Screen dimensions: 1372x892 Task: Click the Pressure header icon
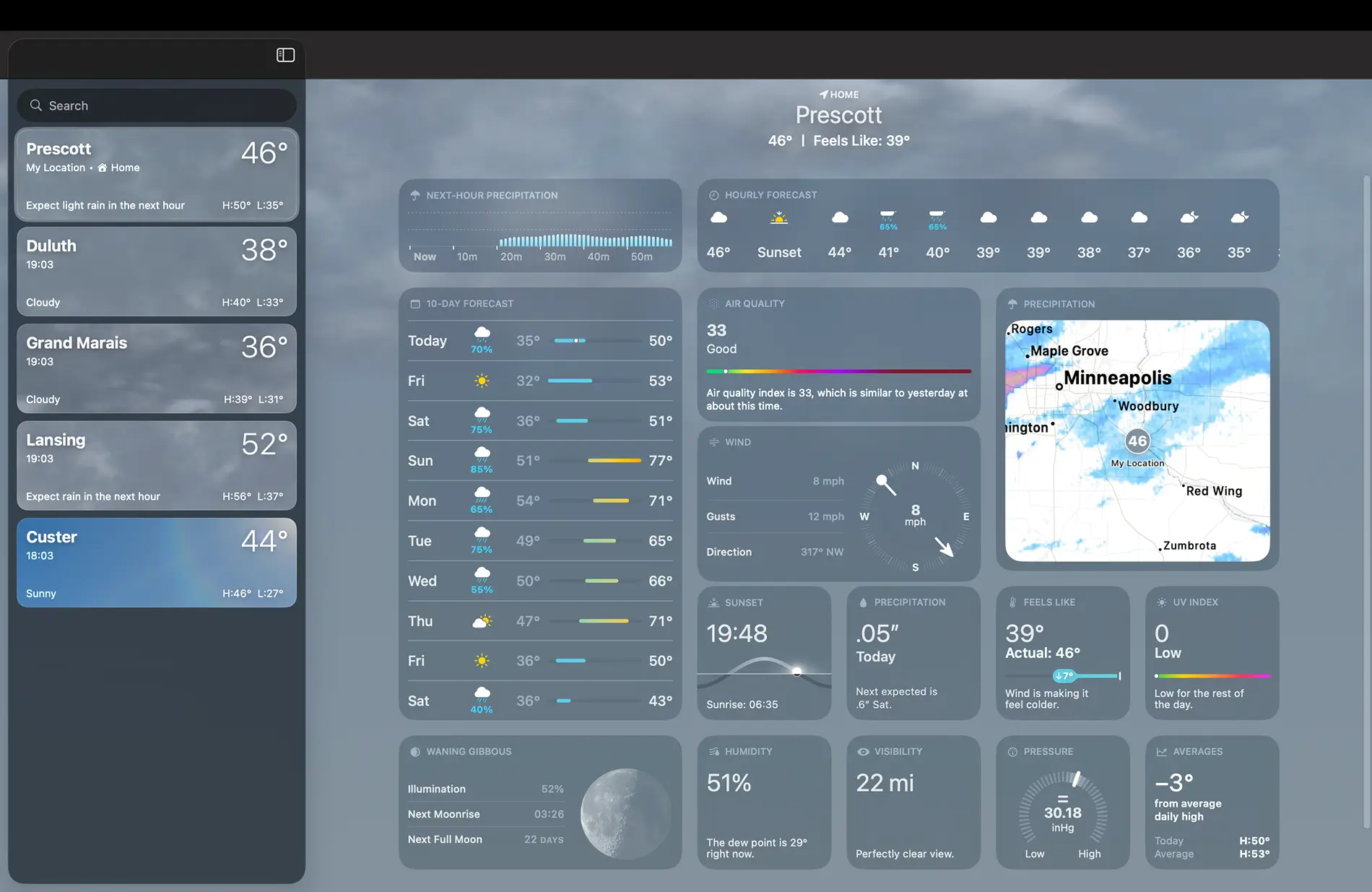(x=1012, y=752)
